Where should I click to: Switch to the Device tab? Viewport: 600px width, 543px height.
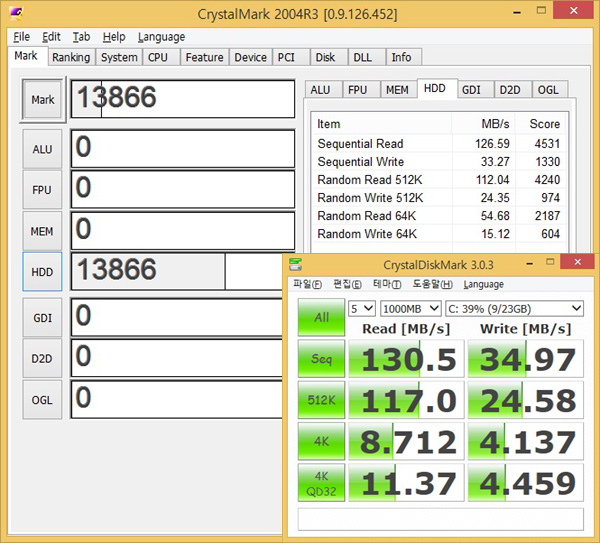250,57
